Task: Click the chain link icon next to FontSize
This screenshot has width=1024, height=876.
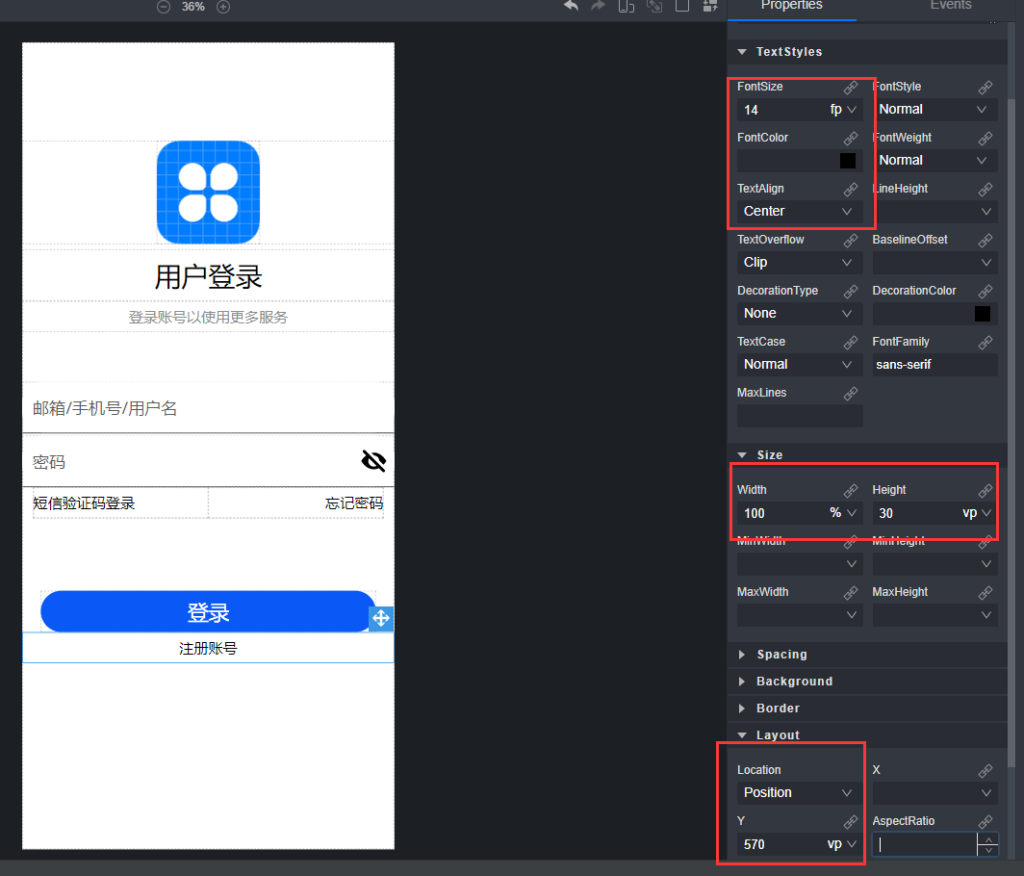Action: (851, 86)
